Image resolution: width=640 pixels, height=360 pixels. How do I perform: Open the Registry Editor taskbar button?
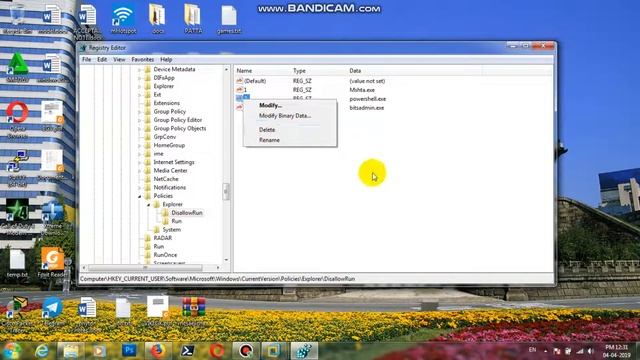(x=304, y=351)
